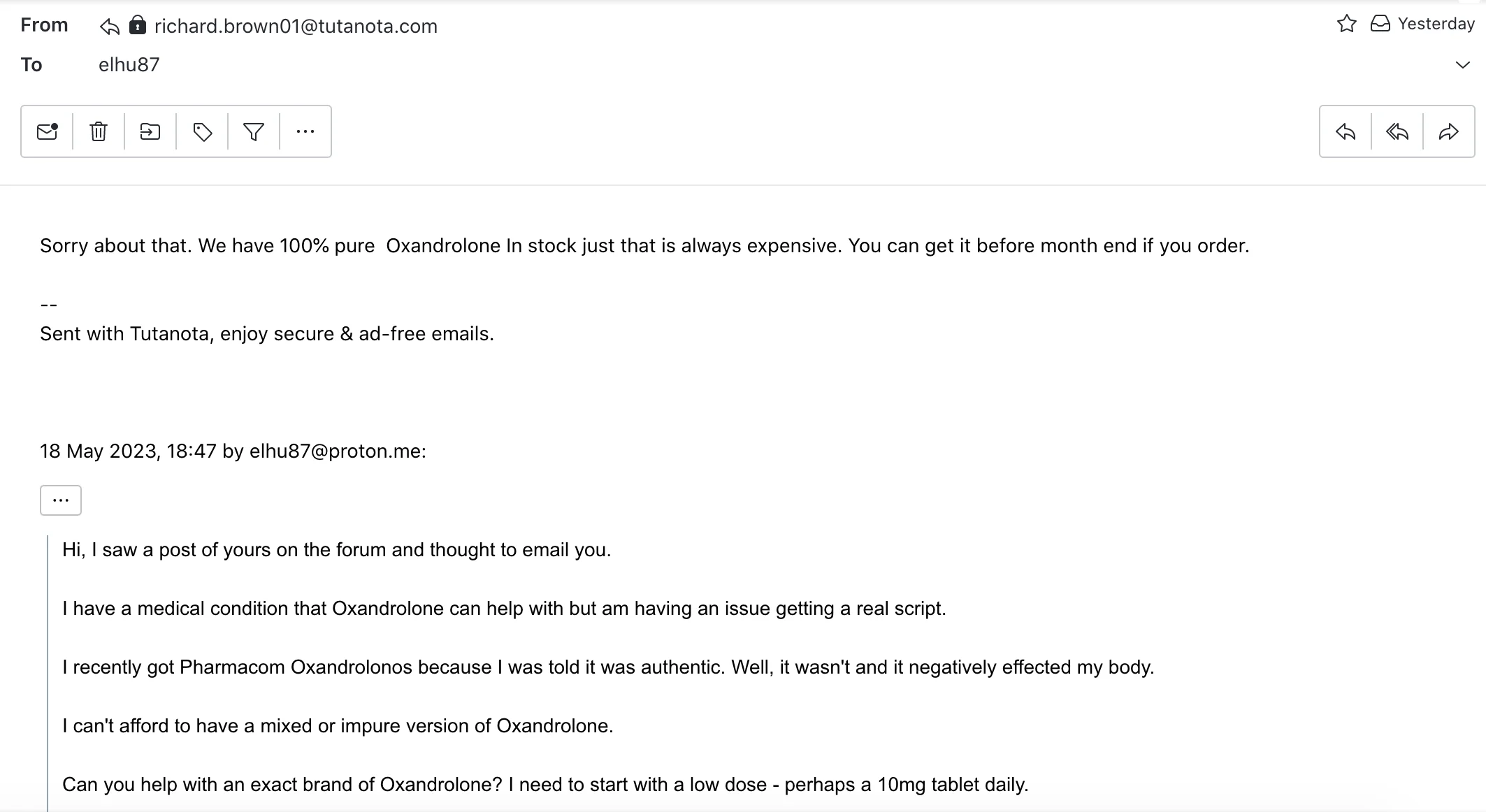Apply a label using the tag icon
Image resolution: width=1486 pixels, height=812 pixels.
click(x=202, y=131)
